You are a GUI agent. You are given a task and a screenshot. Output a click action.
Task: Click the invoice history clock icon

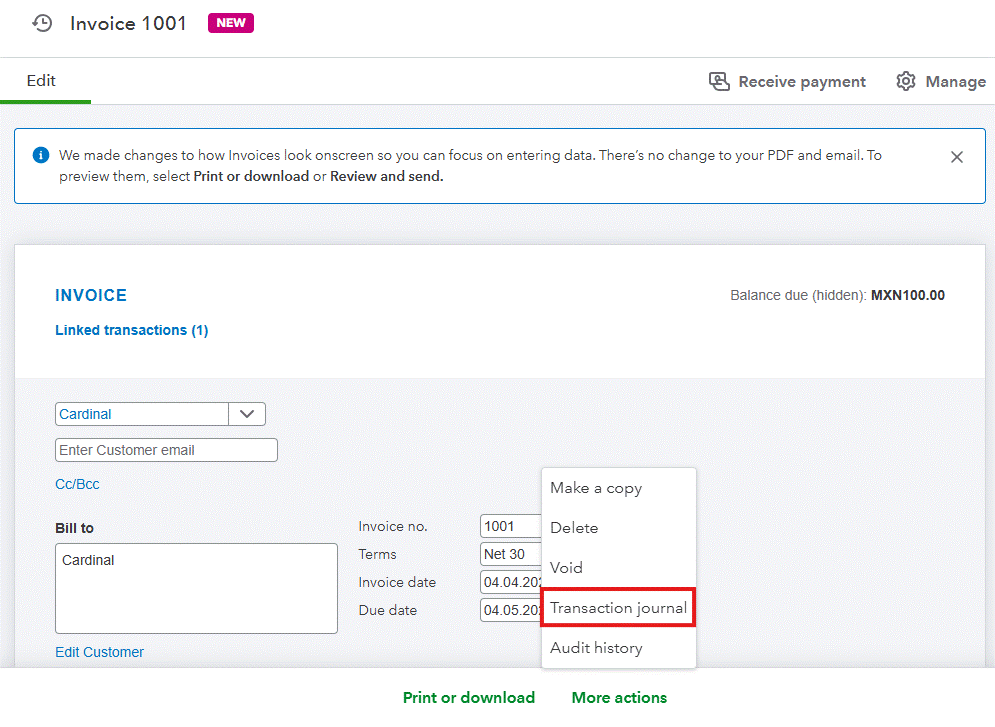click(42, 23)
